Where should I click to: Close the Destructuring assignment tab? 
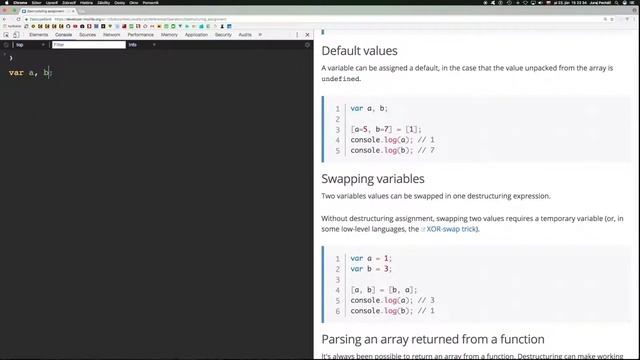[x=73, y=11]
